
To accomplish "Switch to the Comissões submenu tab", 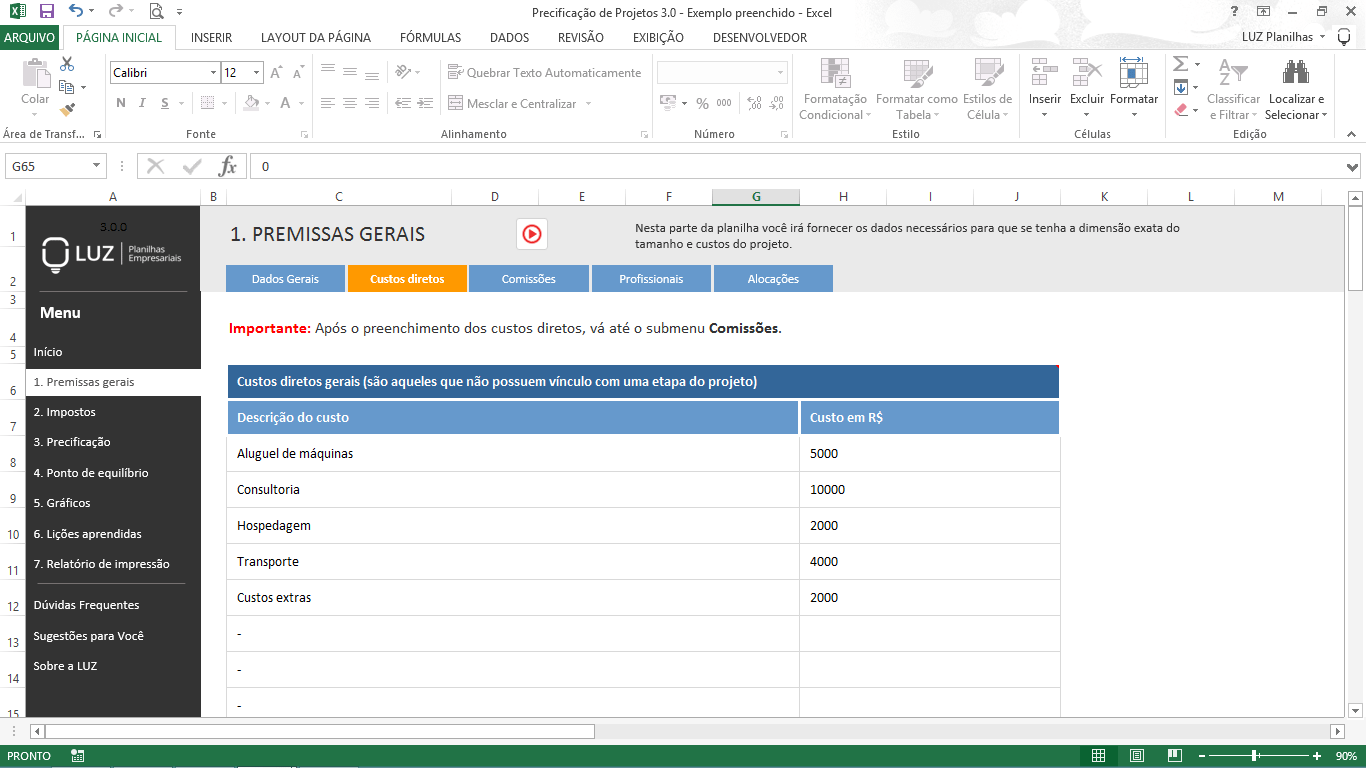I will [528, 279].
